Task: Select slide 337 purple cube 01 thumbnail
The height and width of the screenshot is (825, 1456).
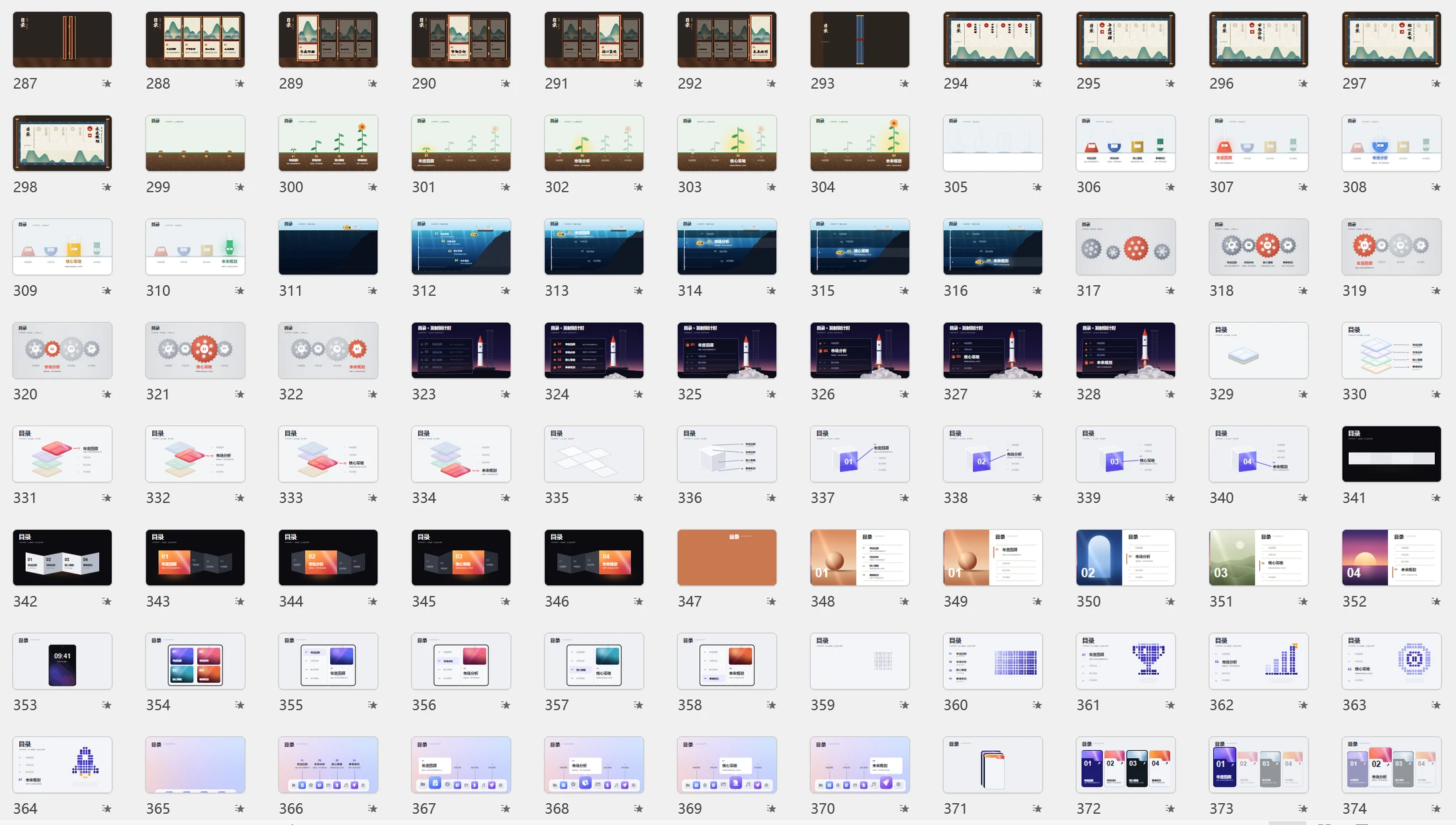Action: coord(860,454)
